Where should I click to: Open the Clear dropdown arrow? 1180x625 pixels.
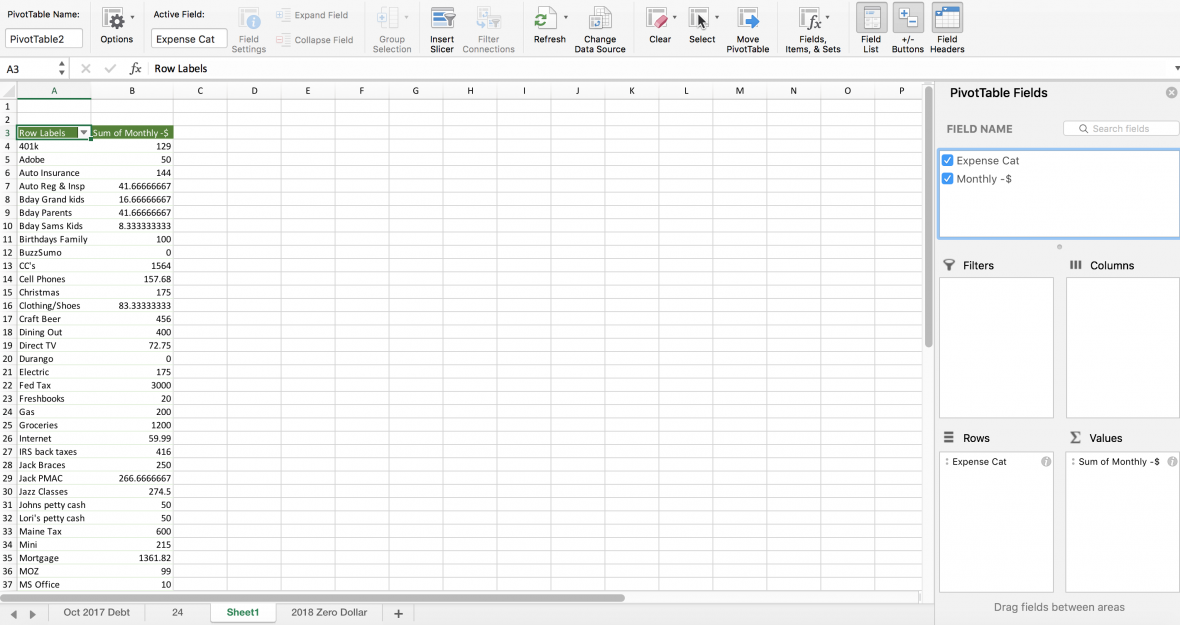coord(674,17)
